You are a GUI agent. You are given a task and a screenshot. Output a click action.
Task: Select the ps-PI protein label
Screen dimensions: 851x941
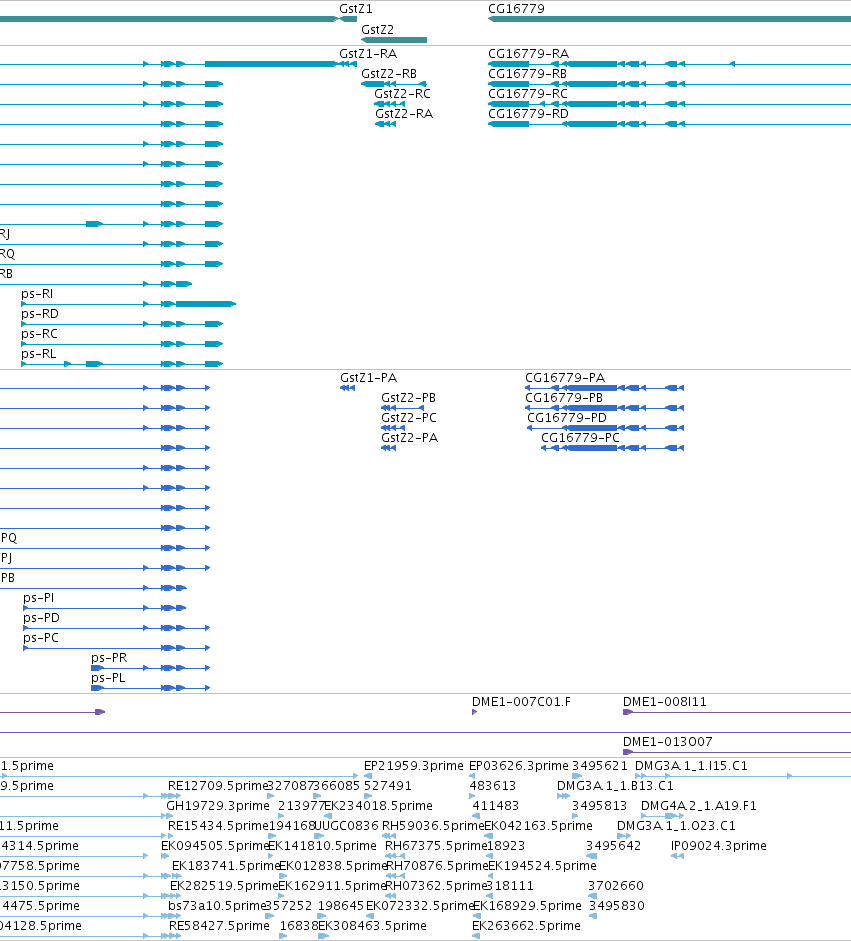pos(38,598)
